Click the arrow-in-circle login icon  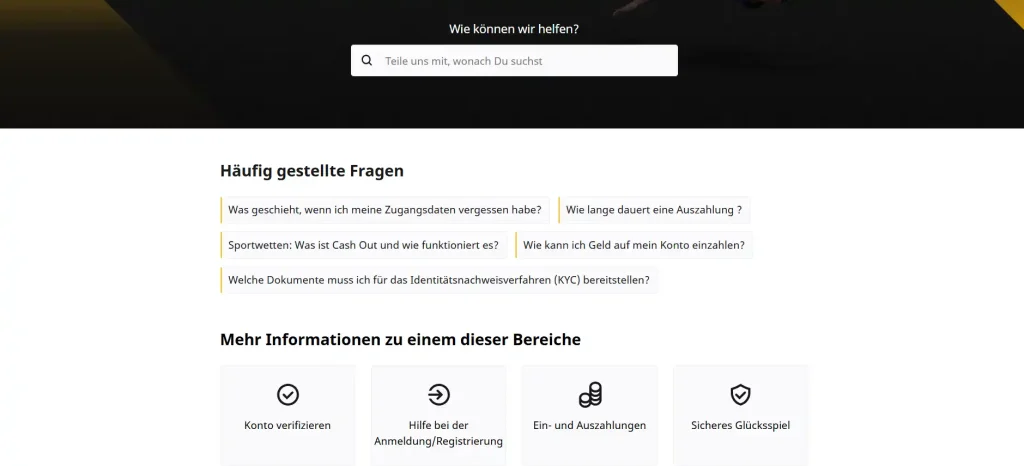438,394
